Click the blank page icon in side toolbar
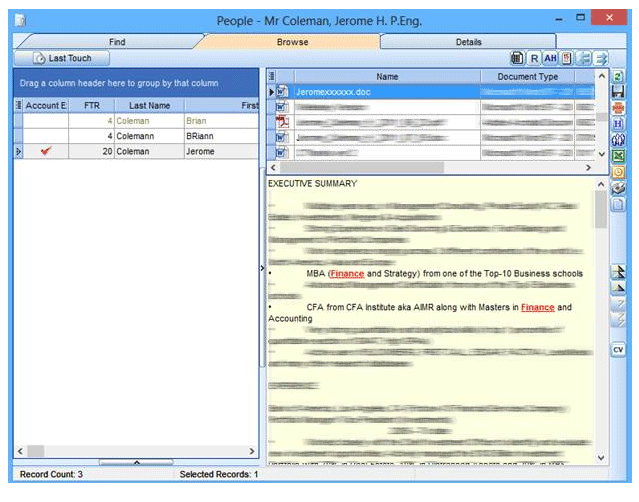Screen dimensions: 639x502 pyautogui.click(x=618, y=204)
